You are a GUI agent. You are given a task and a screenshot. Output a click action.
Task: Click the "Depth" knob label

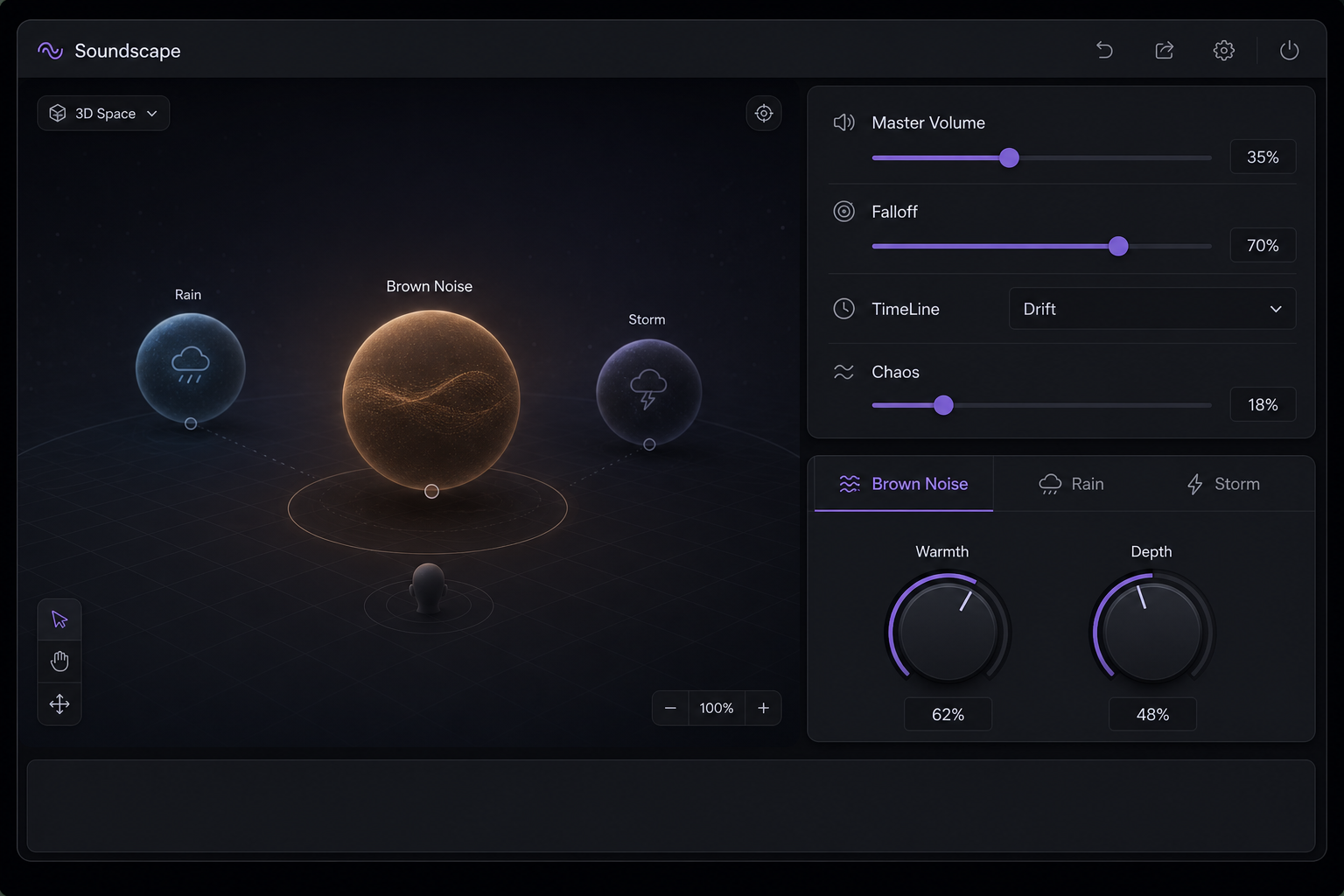point(1151,551)
